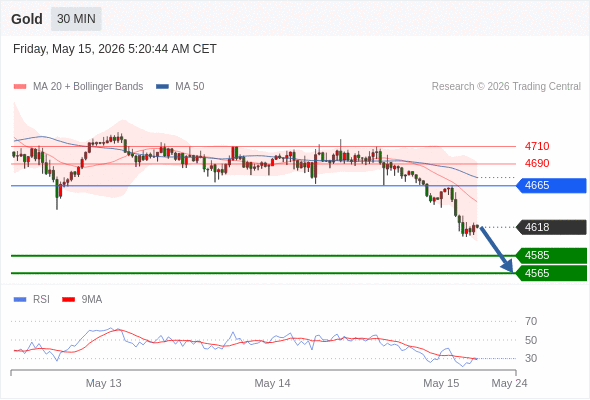Image resolution: width=590 pixels, height=400 pixels.
Task: Click the MA 50 legend label
Action: click(190, 87)
